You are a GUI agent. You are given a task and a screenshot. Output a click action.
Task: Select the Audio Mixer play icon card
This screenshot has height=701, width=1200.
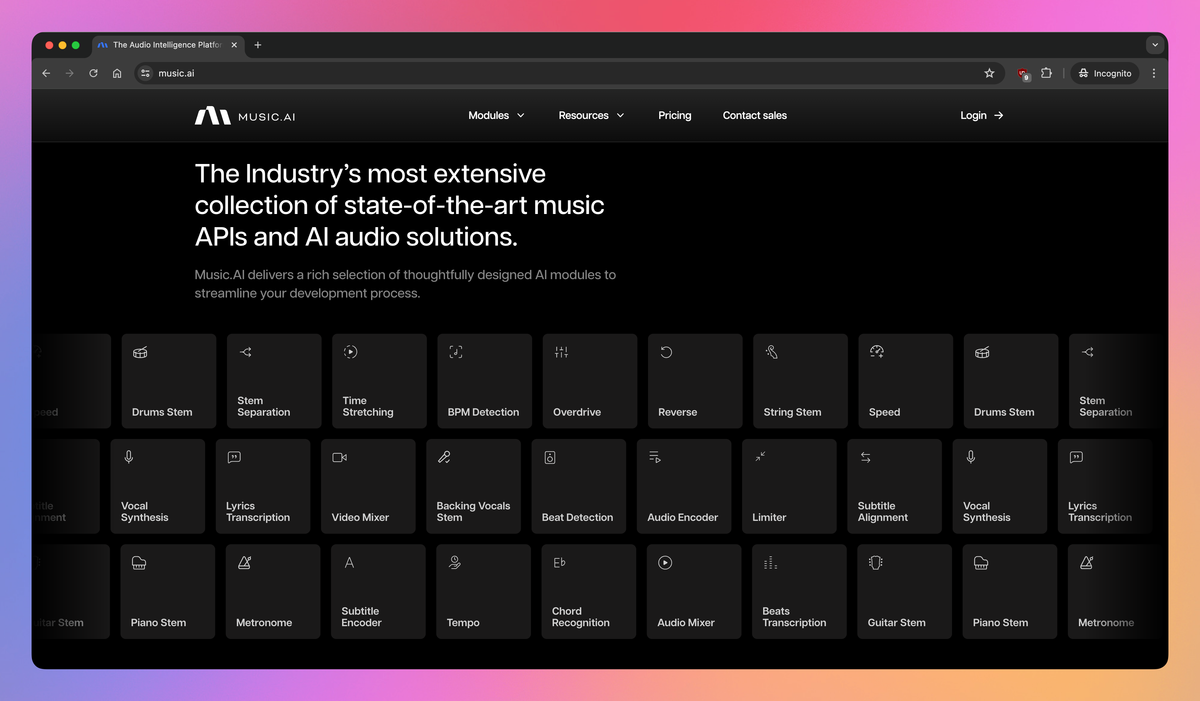click(694, 591)
